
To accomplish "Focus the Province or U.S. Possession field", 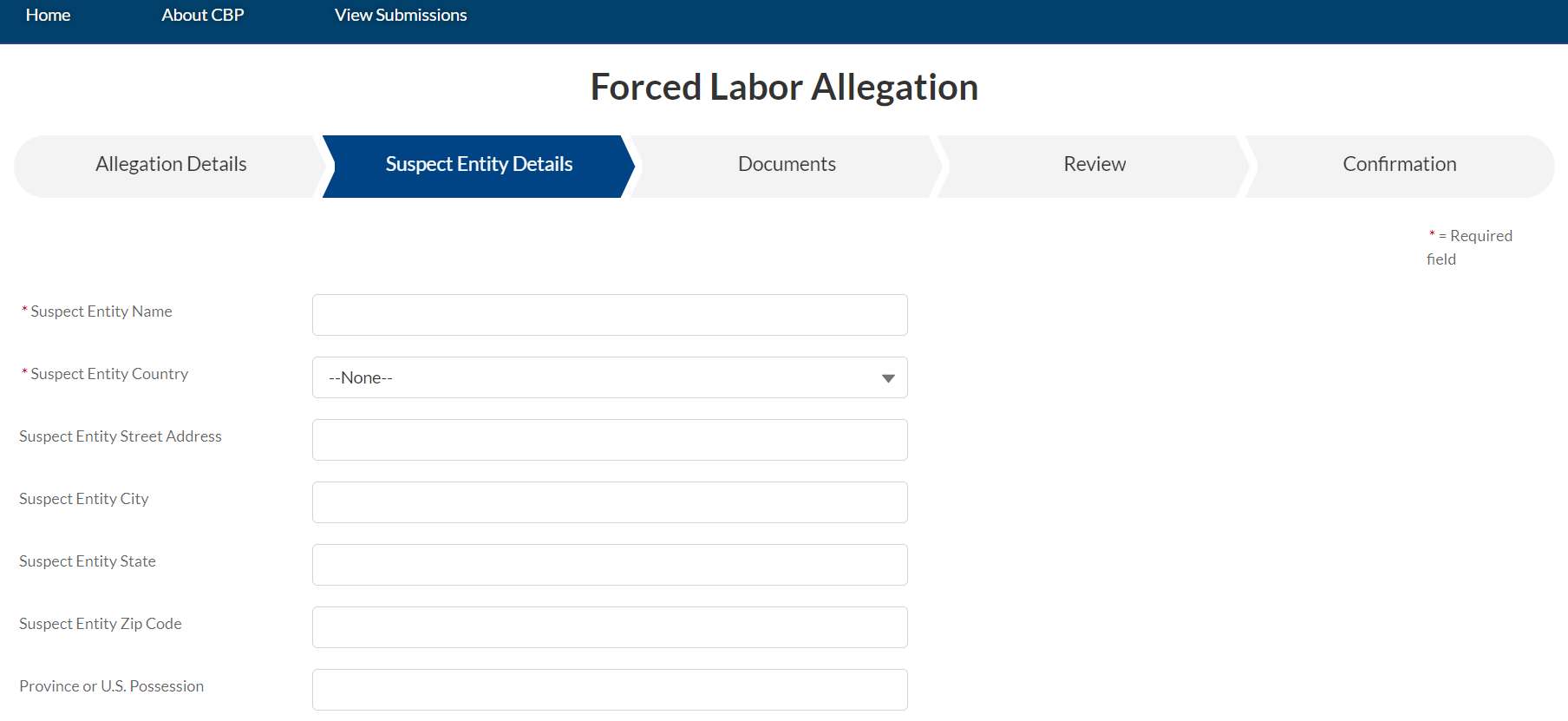I will tap(610, 690).
